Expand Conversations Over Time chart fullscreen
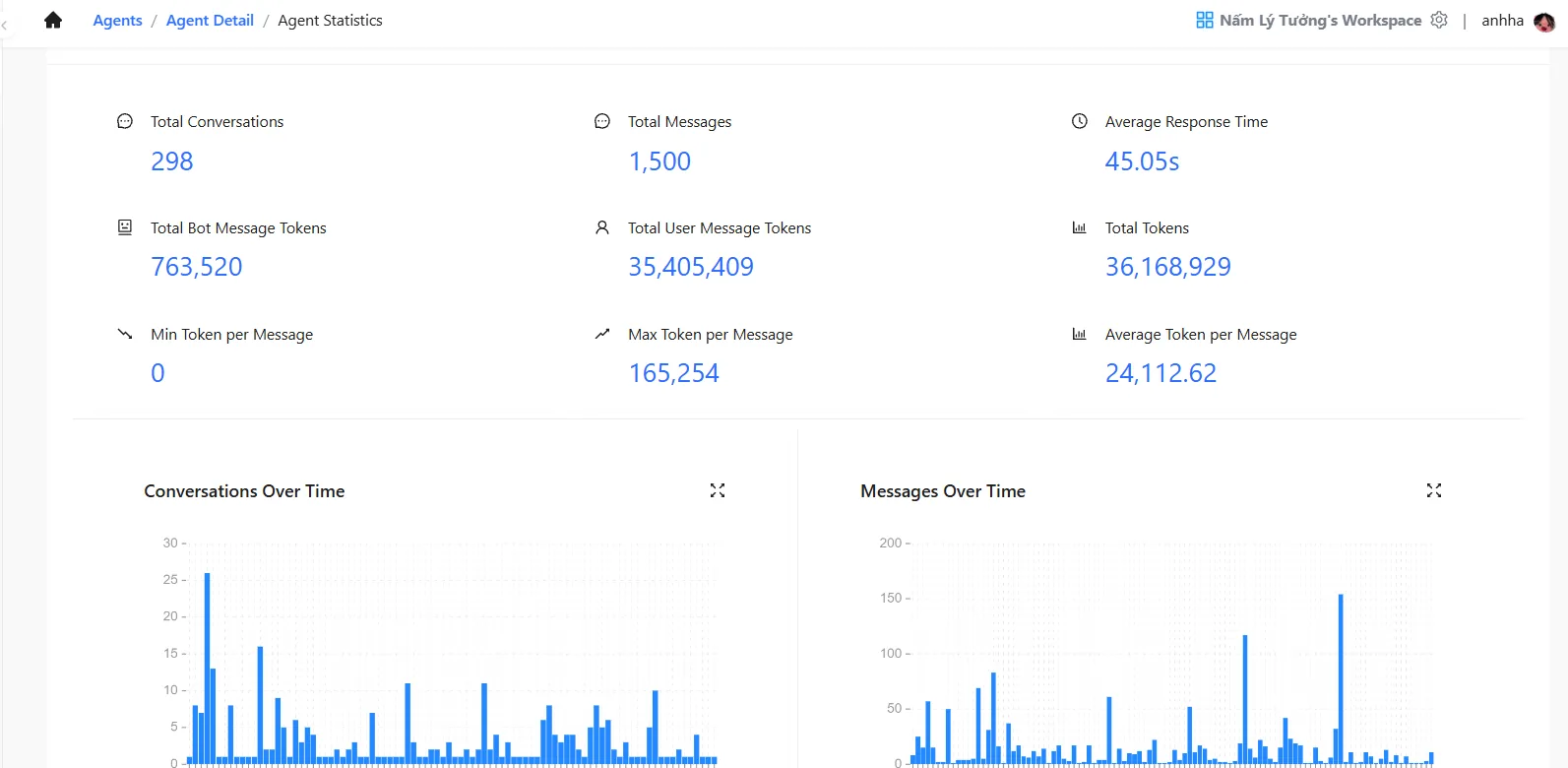The image size is (1568, 768). pyautogui.click(x=718, y=490)
